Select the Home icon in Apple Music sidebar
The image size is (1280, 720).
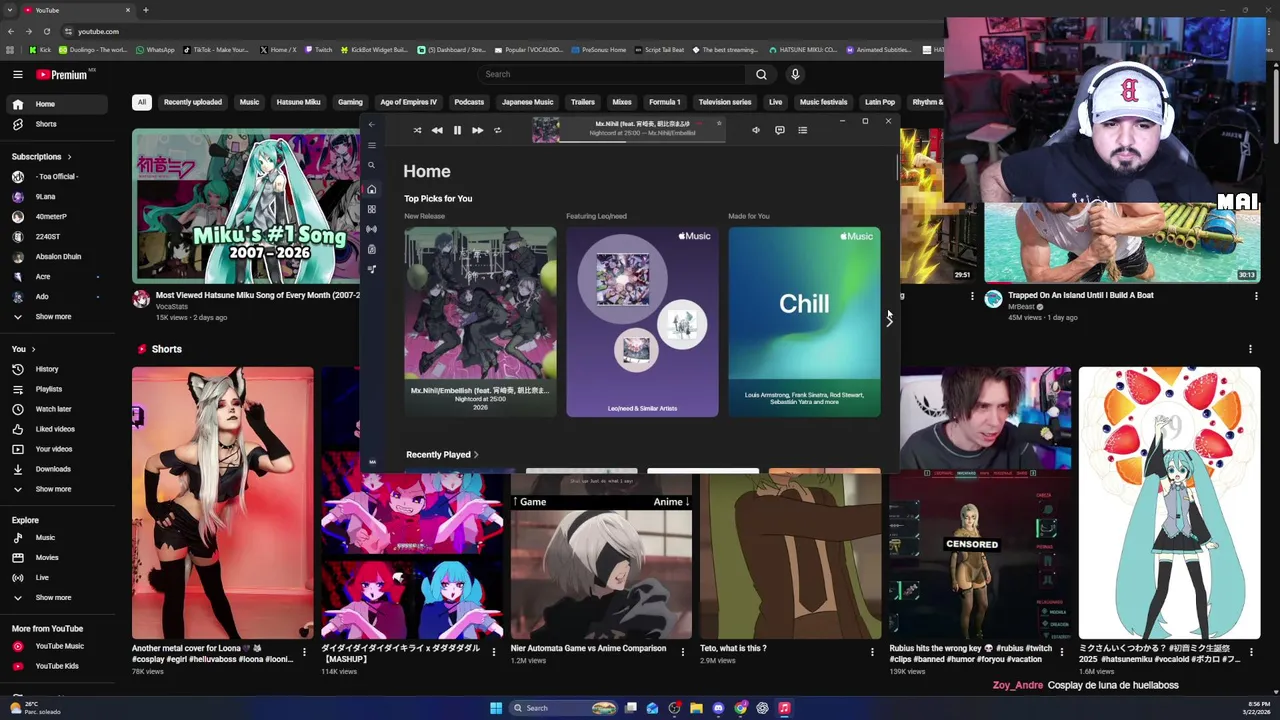click(x=371, y=189)
